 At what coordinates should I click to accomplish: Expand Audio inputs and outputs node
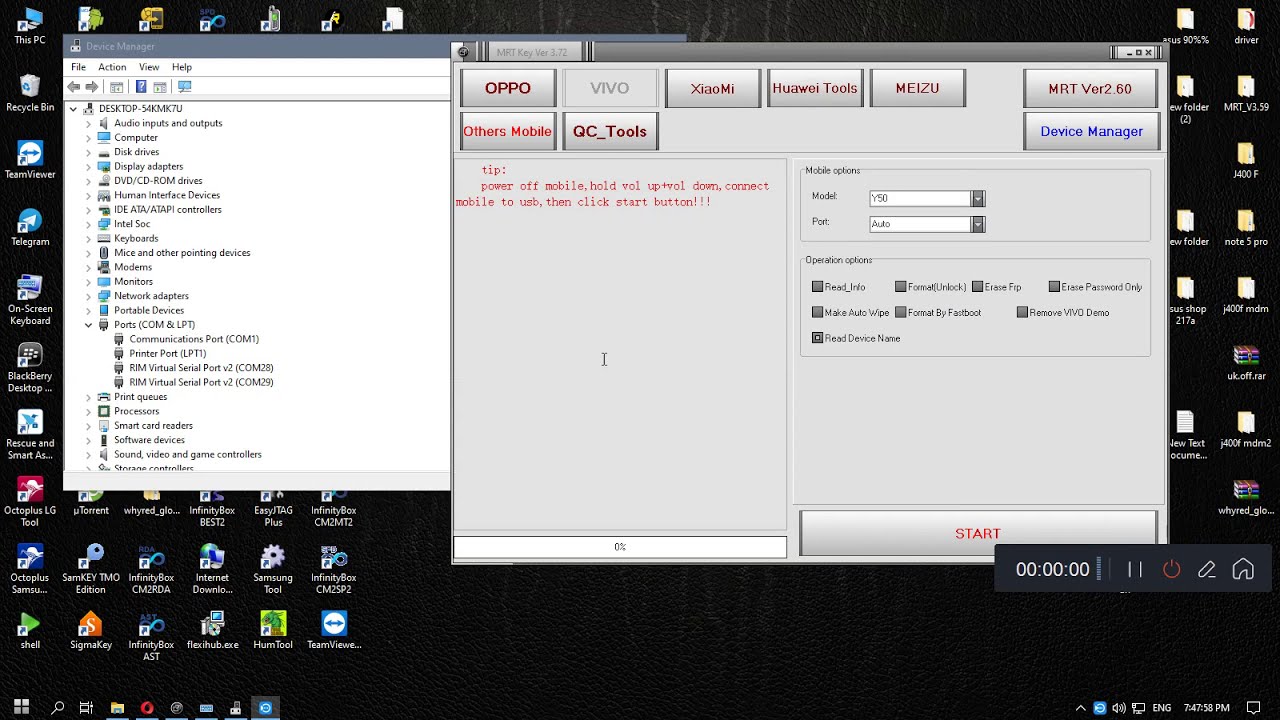(x=89, y=123)
